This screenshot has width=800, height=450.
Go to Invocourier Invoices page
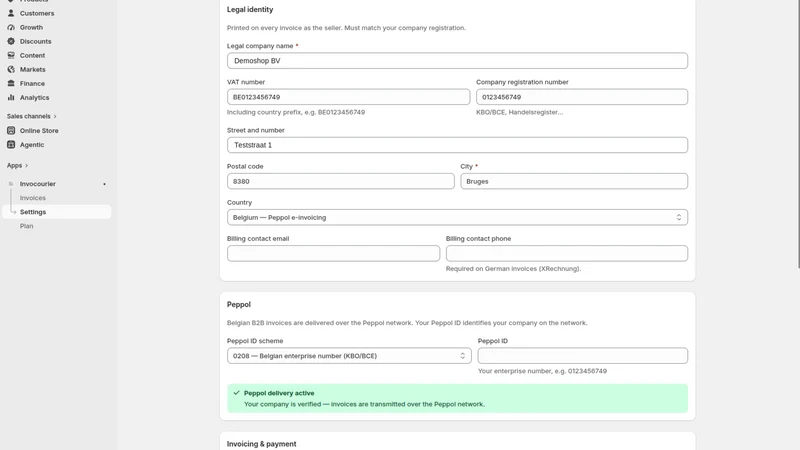click(33, 198)
